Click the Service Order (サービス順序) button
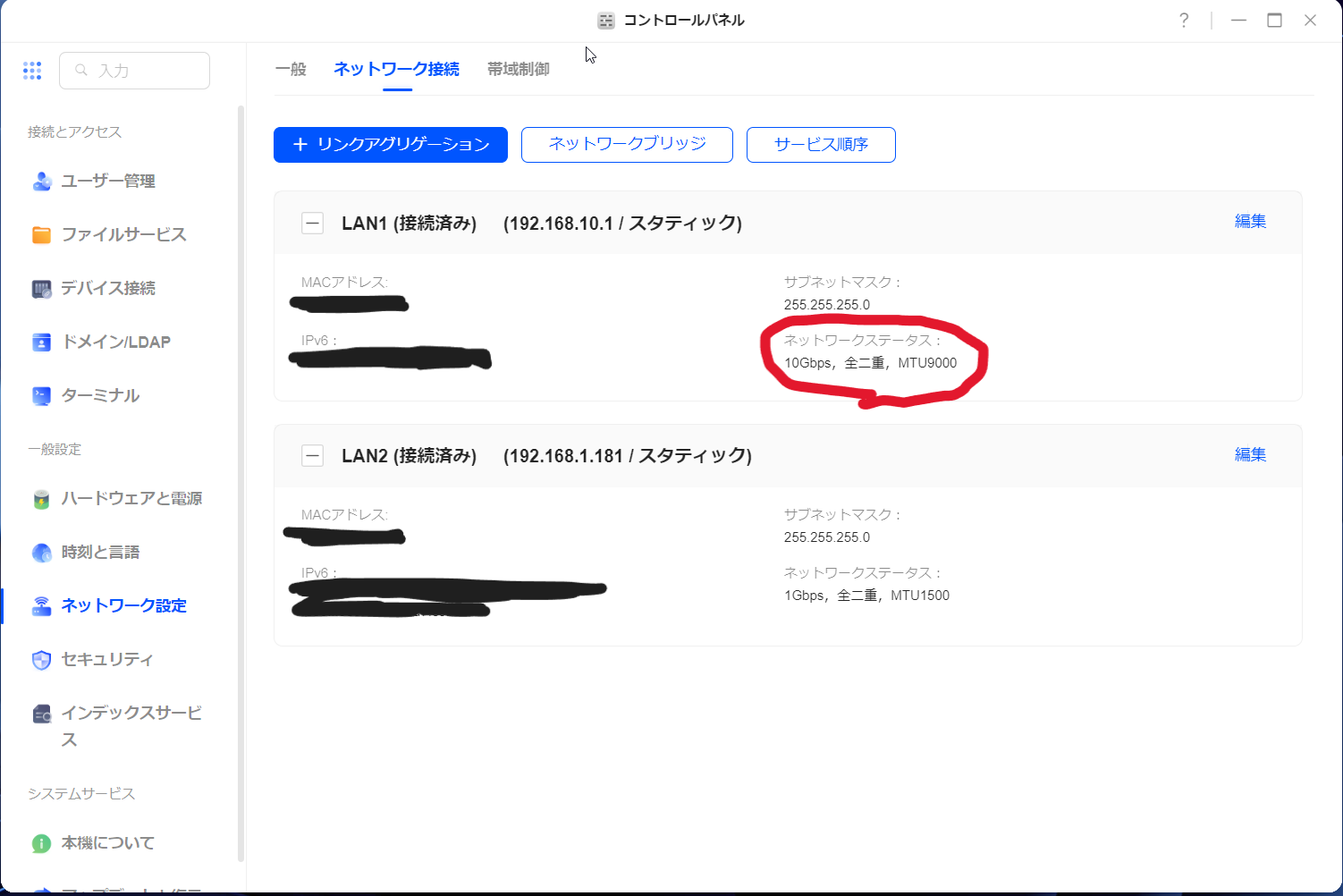 click(x=821, y=145)
